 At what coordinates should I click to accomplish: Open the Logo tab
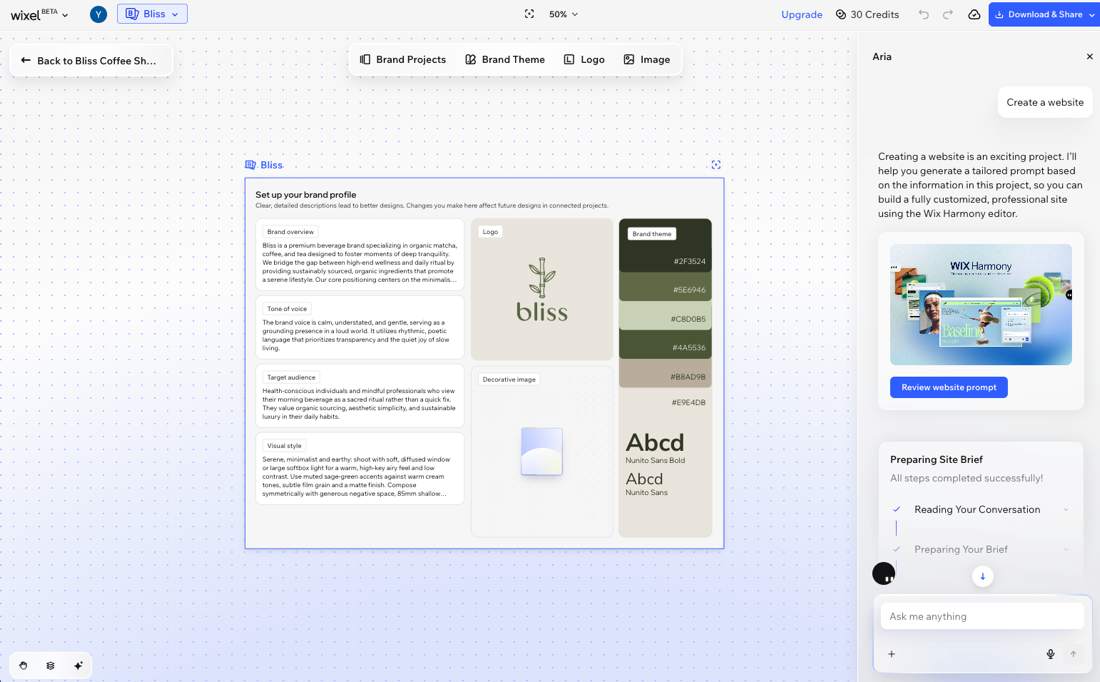(x=584, y=60)
